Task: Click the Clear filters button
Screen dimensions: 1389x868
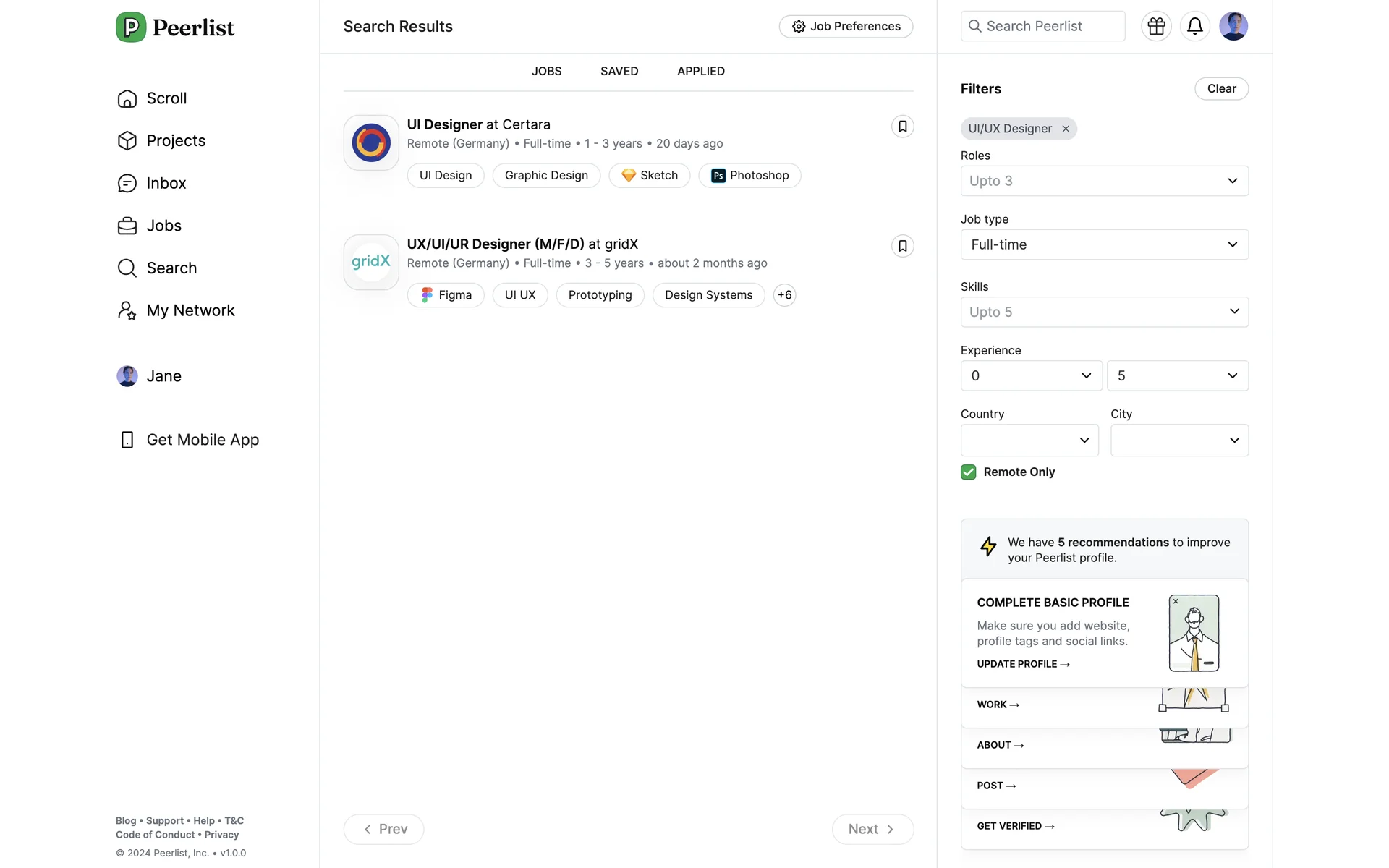Action: point(1220,88)
